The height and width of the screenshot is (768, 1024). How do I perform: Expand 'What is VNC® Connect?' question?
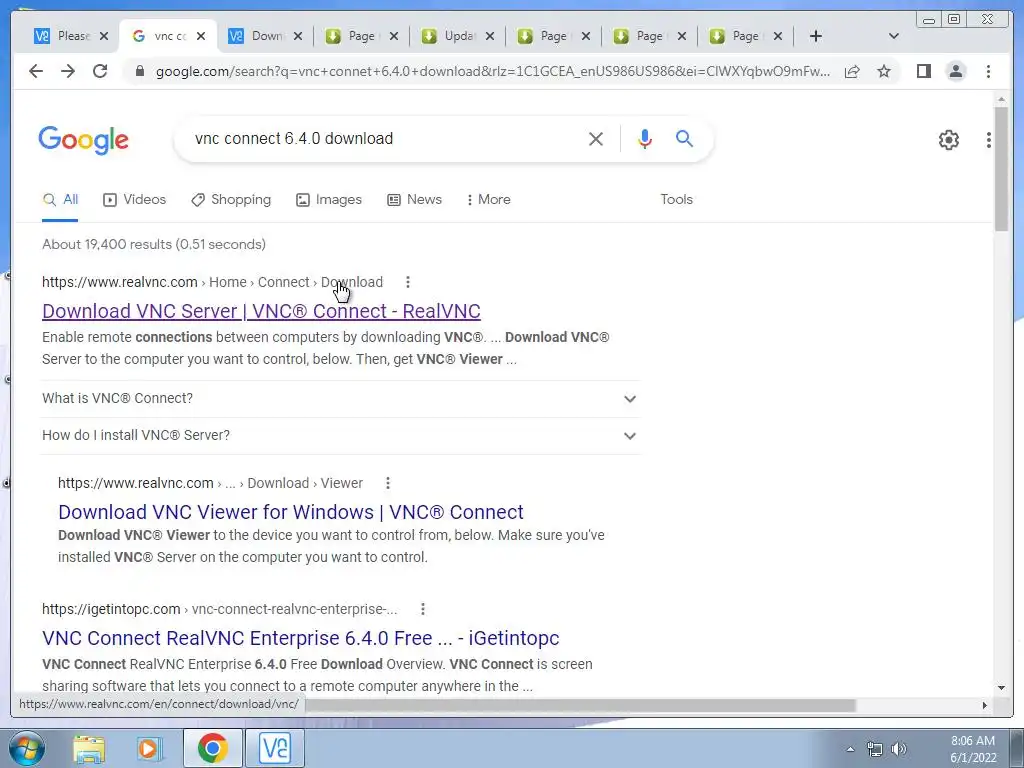coord(340,398)
